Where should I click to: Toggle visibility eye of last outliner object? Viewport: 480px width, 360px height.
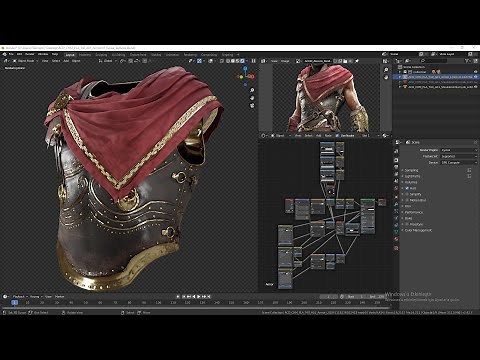coord(475,87)
